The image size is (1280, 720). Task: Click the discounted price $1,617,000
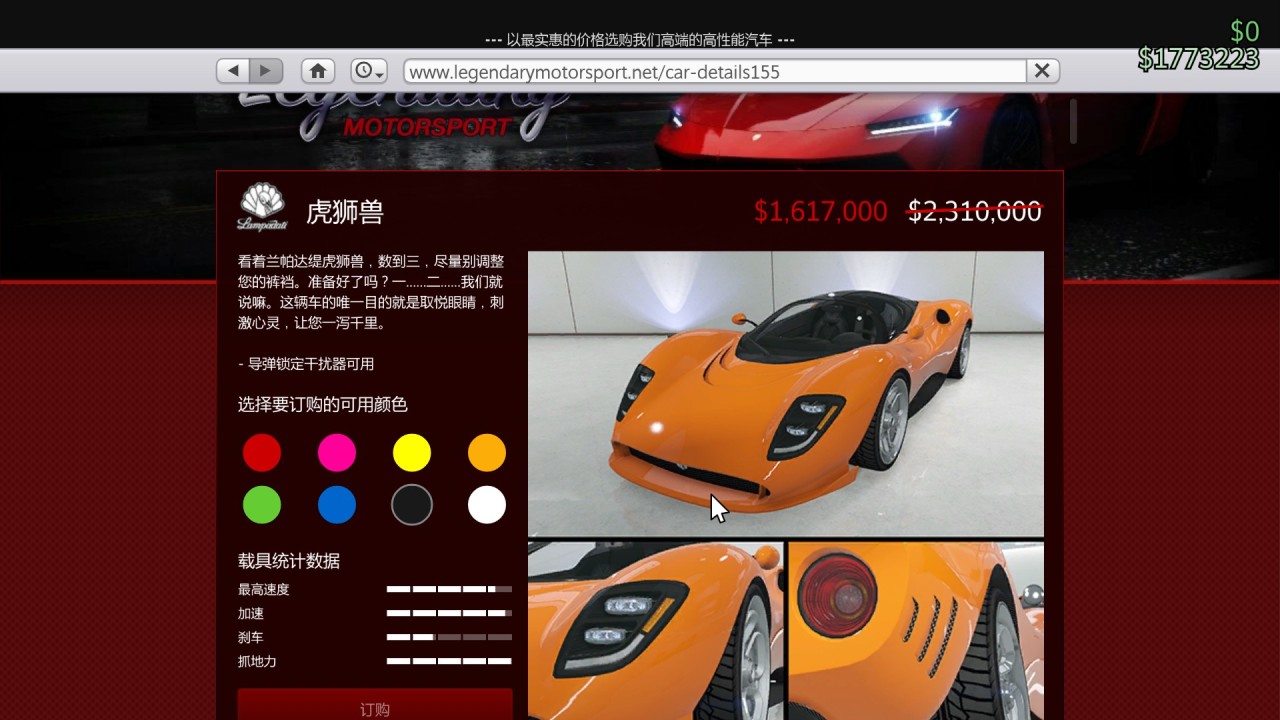[x=821, y=212]
